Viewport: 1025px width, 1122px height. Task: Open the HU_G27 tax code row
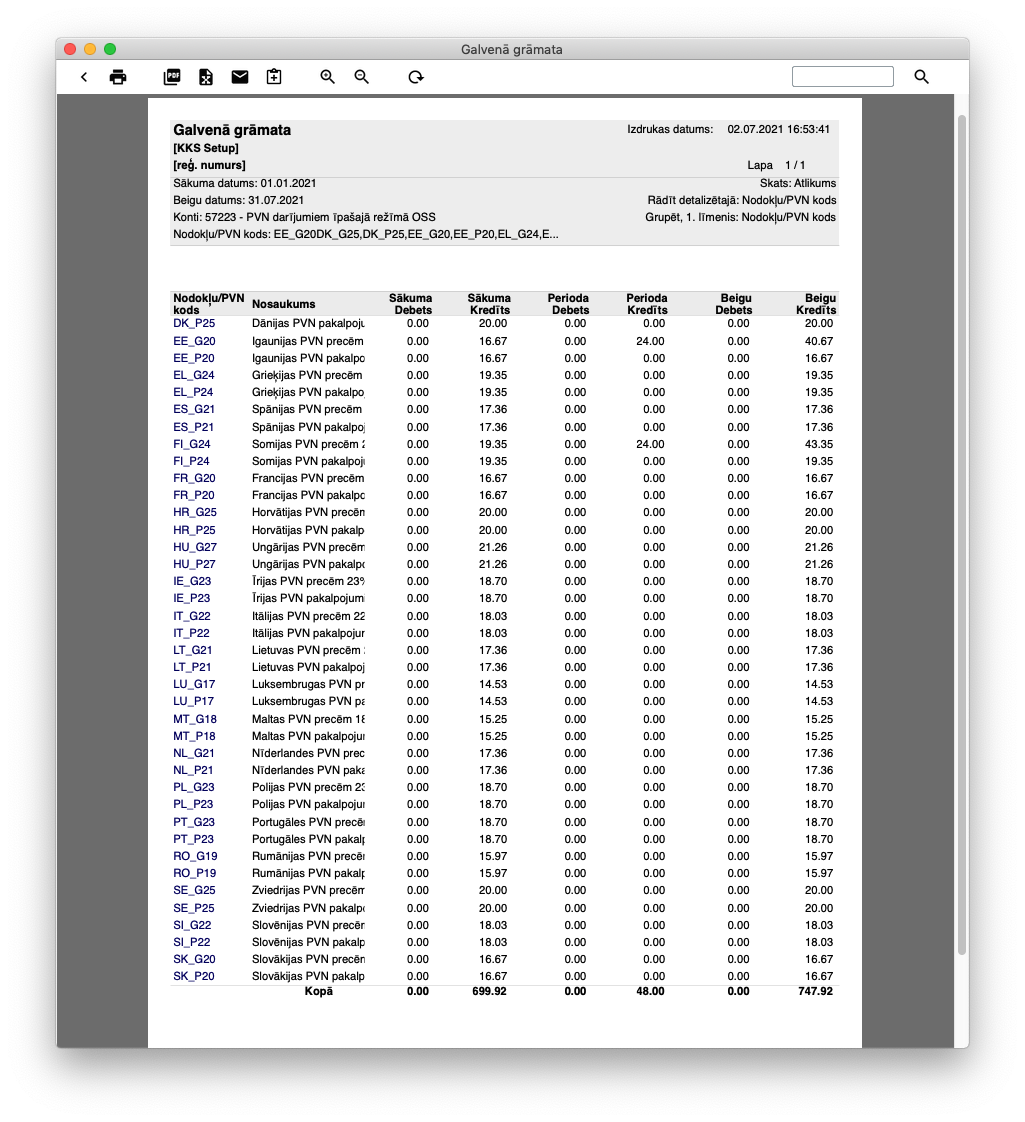tap(195, 547)
